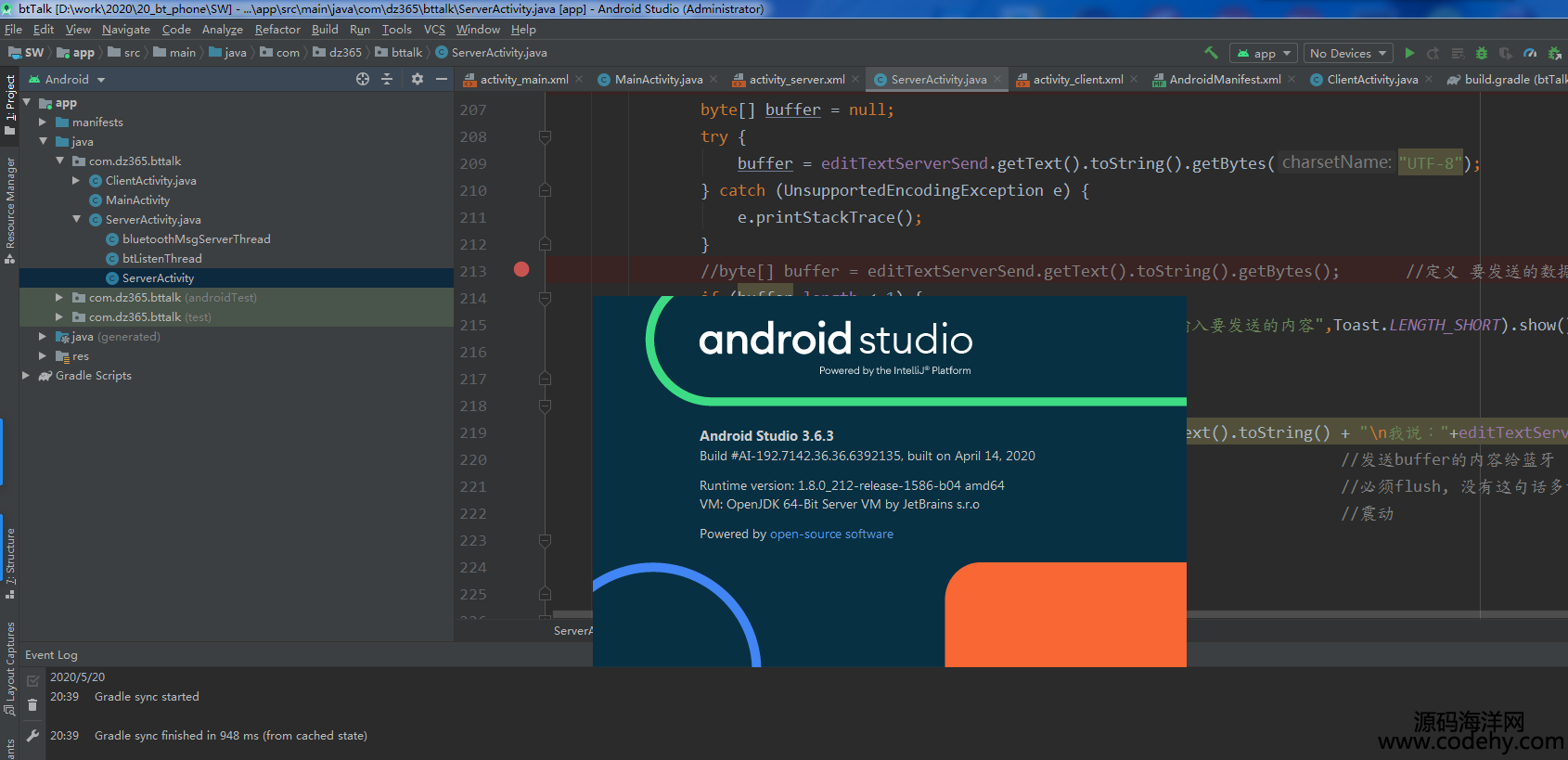Click 'Gradle sync finished in 948 ms' entry
The width and height of the screenshot is (1568, 760).
pyautogui.click(x=231, y=735)
